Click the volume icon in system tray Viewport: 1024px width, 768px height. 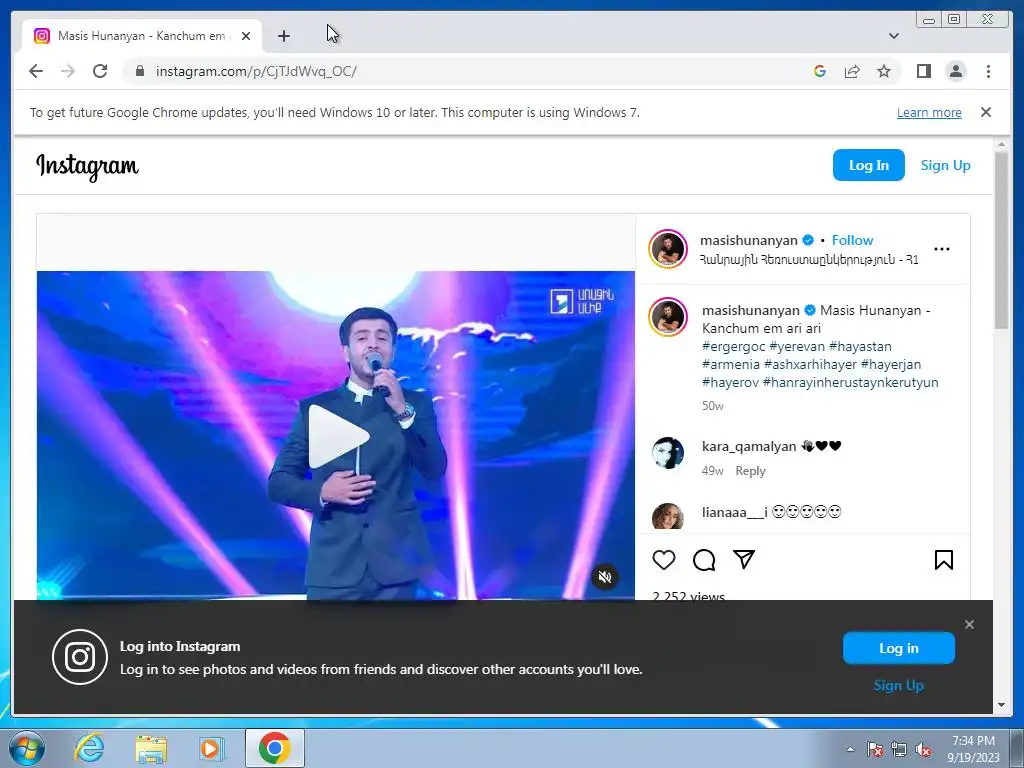(x=923, y=749)
